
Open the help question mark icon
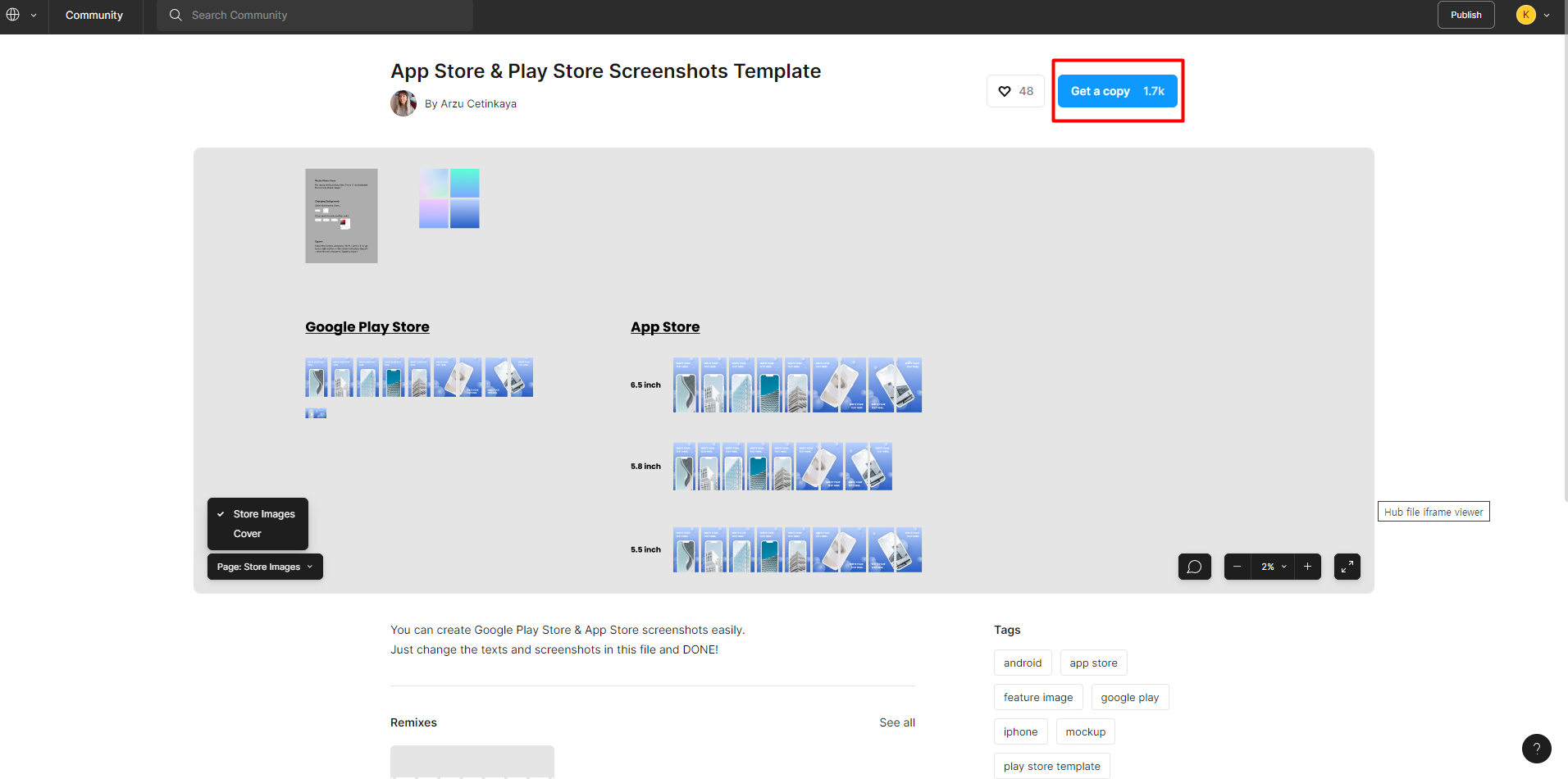[x=1536, y=749]
